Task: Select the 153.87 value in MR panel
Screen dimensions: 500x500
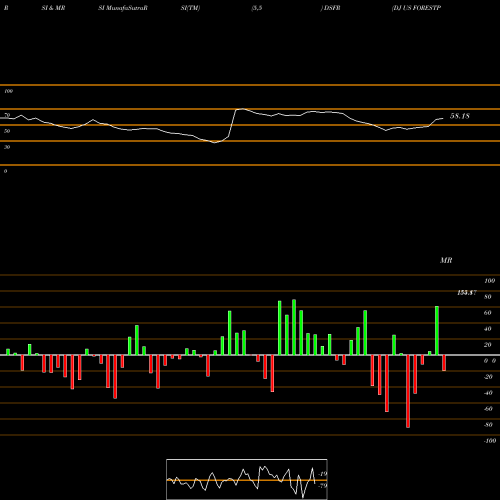Action: click(x=467, y=293)
